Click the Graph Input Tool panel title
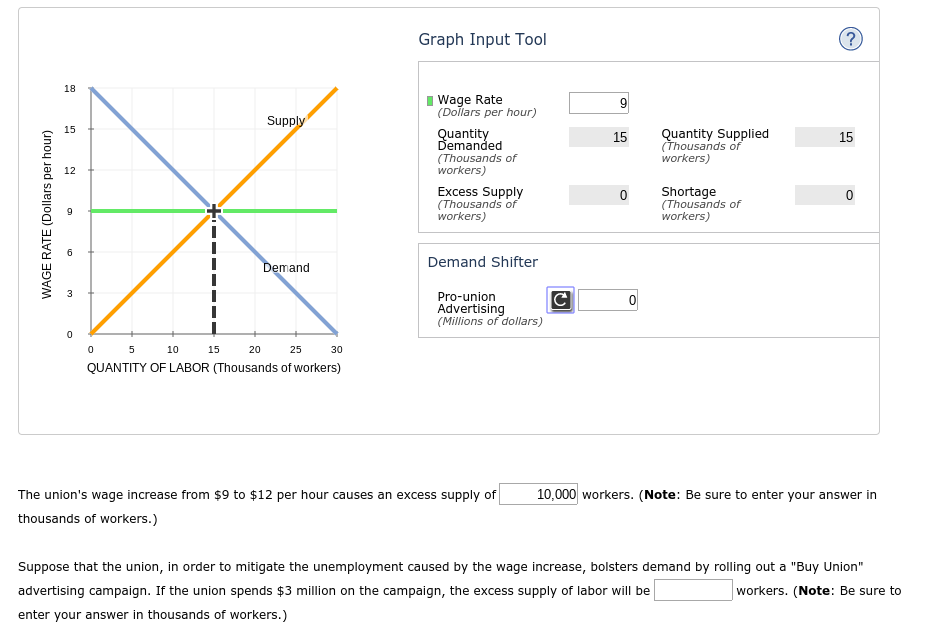 coord(482,38)
